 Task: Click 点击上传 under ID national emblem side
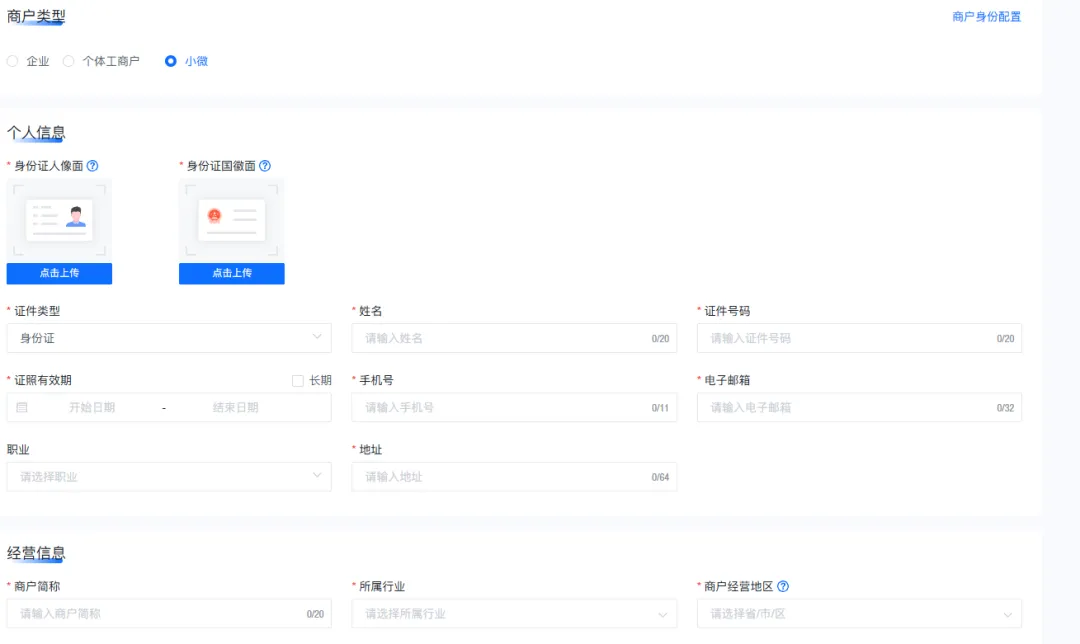pos(231,273)
